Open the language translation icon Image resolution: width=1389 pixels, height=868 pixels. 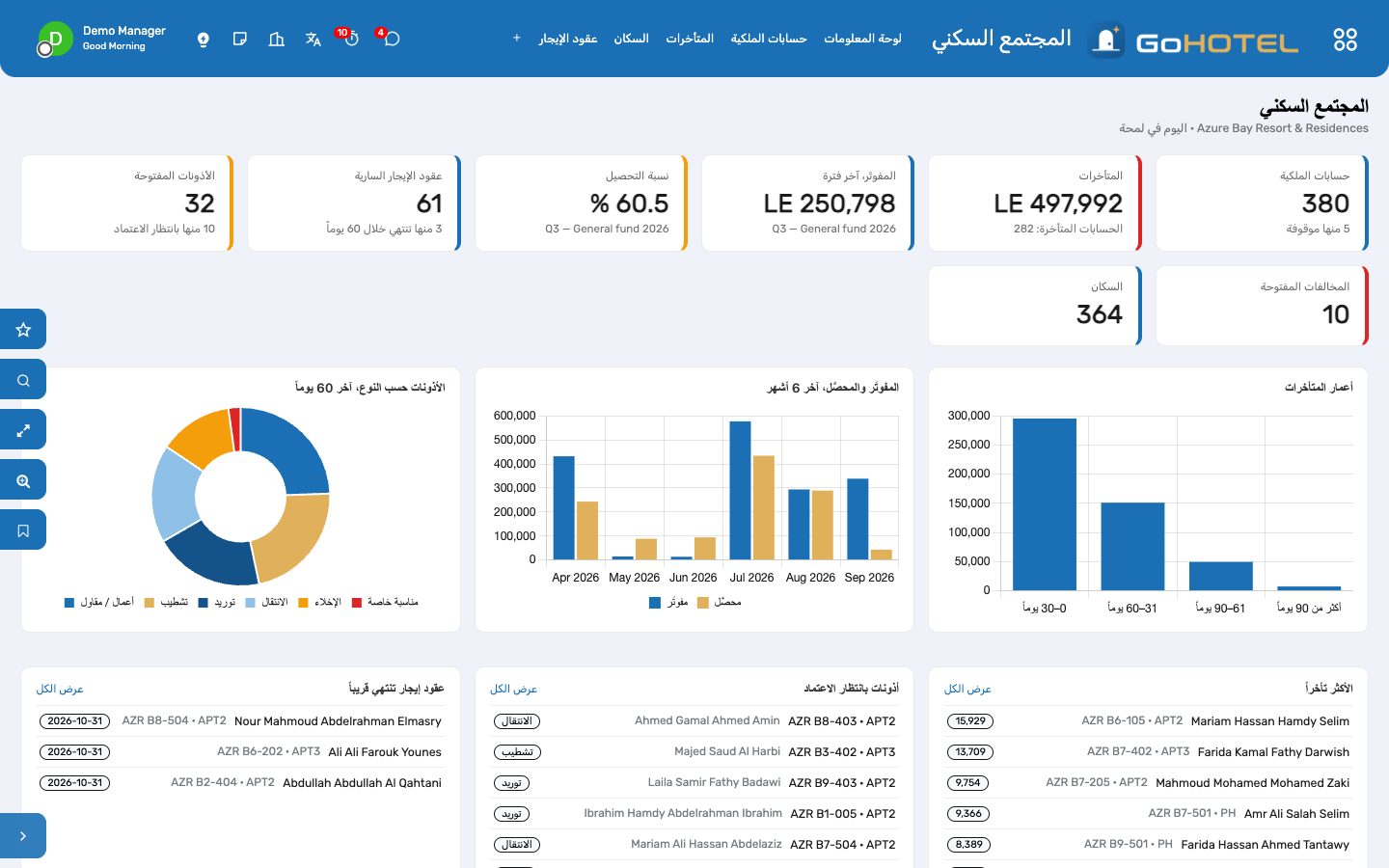click(313, 40)
